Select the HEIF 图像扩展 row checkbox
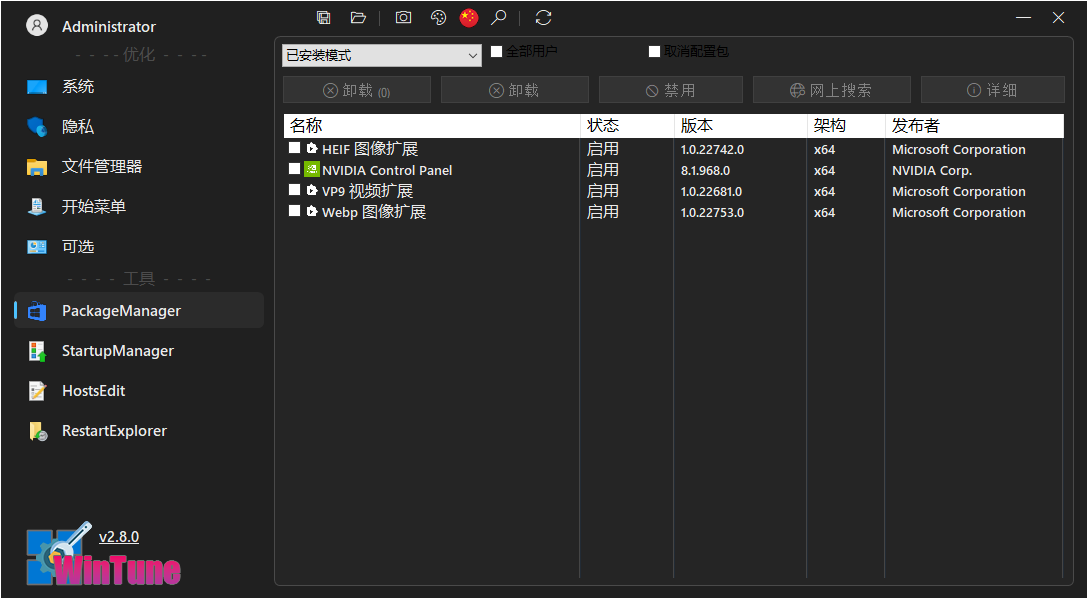Screen dimensions: 1088x599 pos(294,148)
